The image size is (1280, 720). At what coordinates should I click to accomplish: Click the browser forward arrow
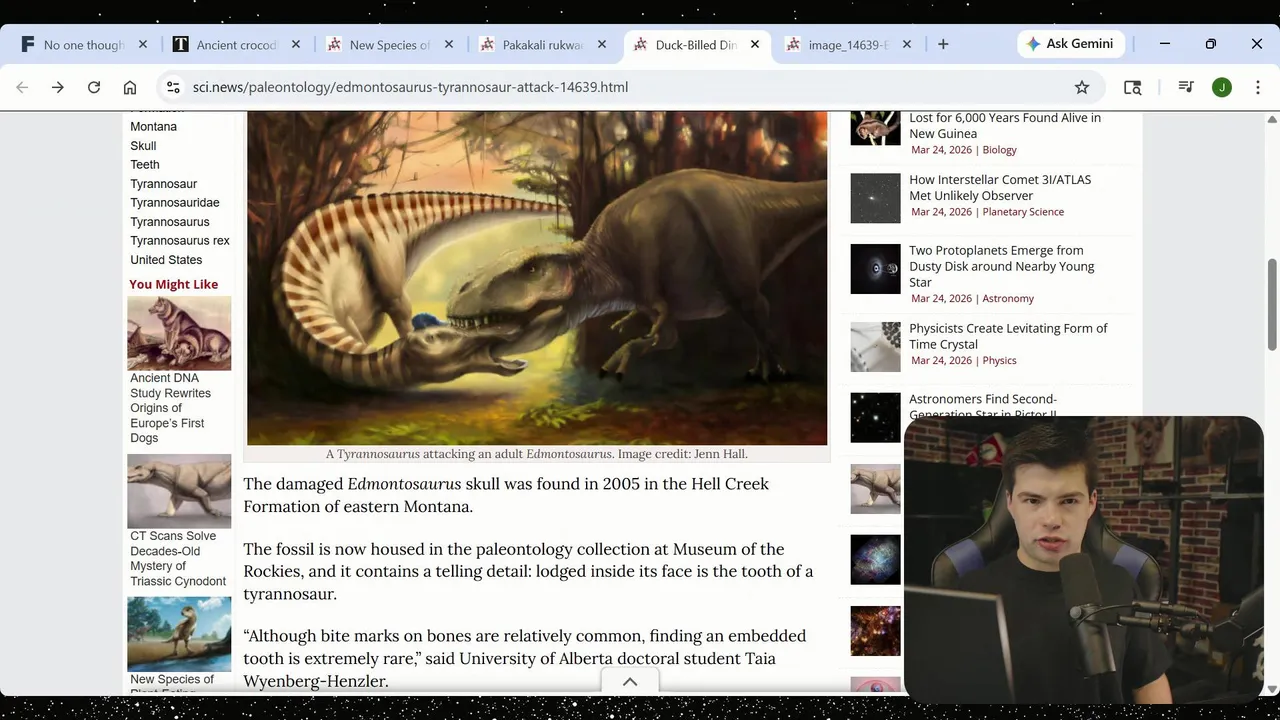click(58, 87)
